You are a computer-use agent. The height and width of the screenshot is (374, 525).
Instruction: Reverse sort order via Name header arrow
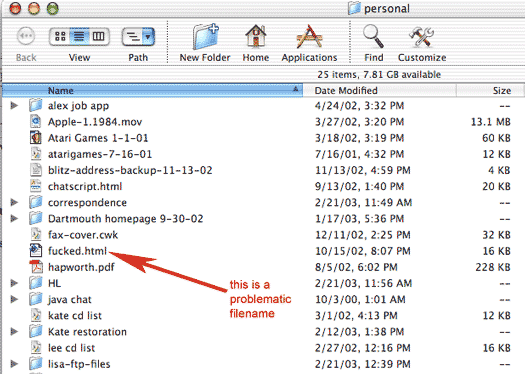coord(295,89)
